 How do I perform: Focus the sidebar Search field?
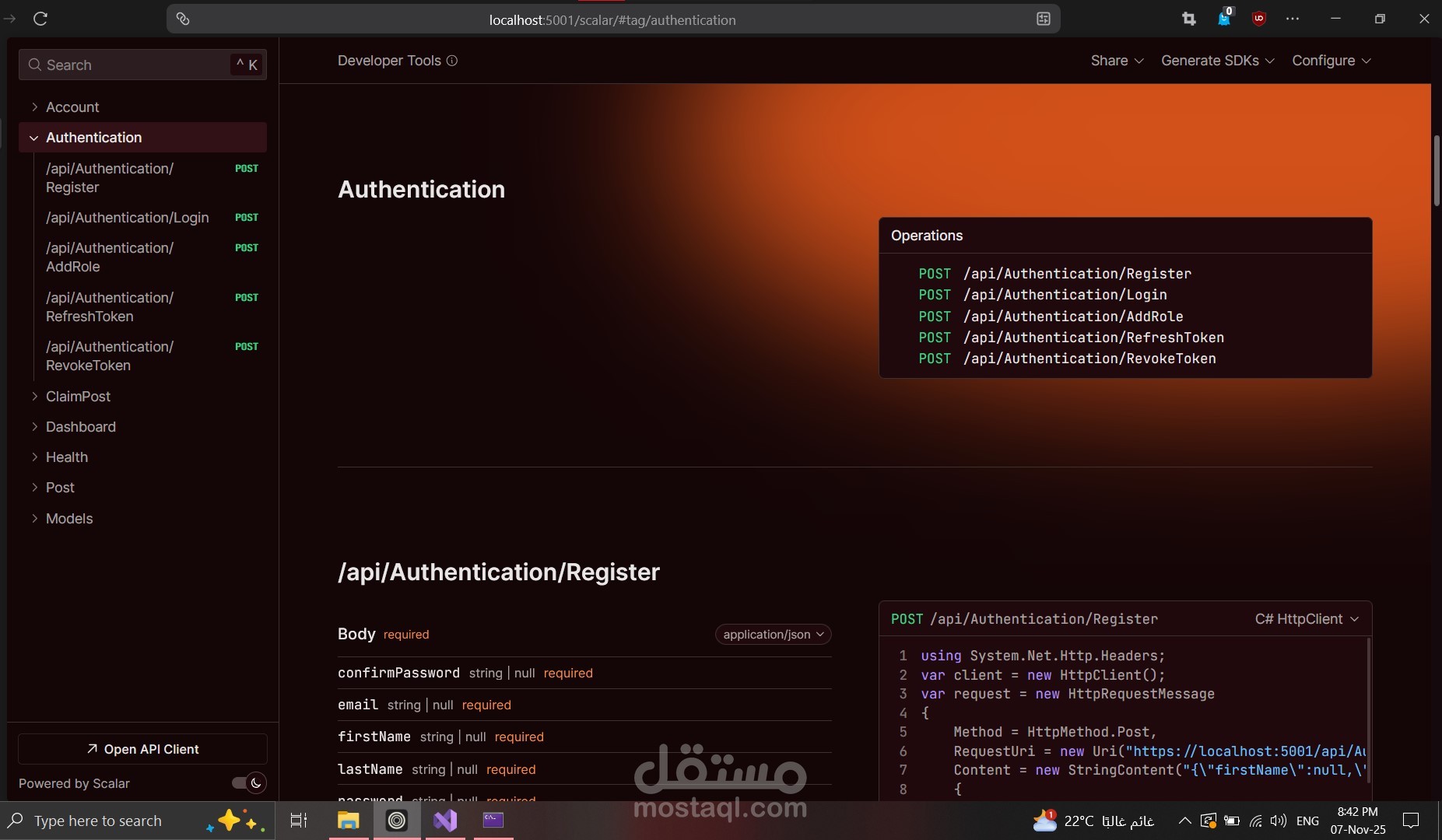[x=142, y=65]
